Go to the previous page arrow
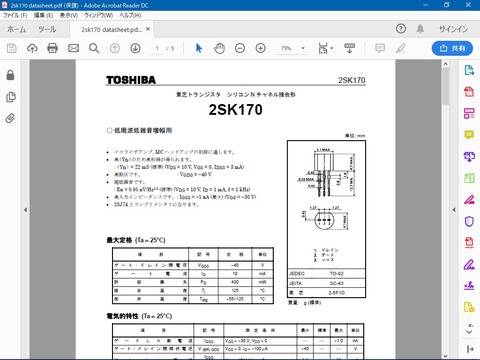 [x=115, y=48]
